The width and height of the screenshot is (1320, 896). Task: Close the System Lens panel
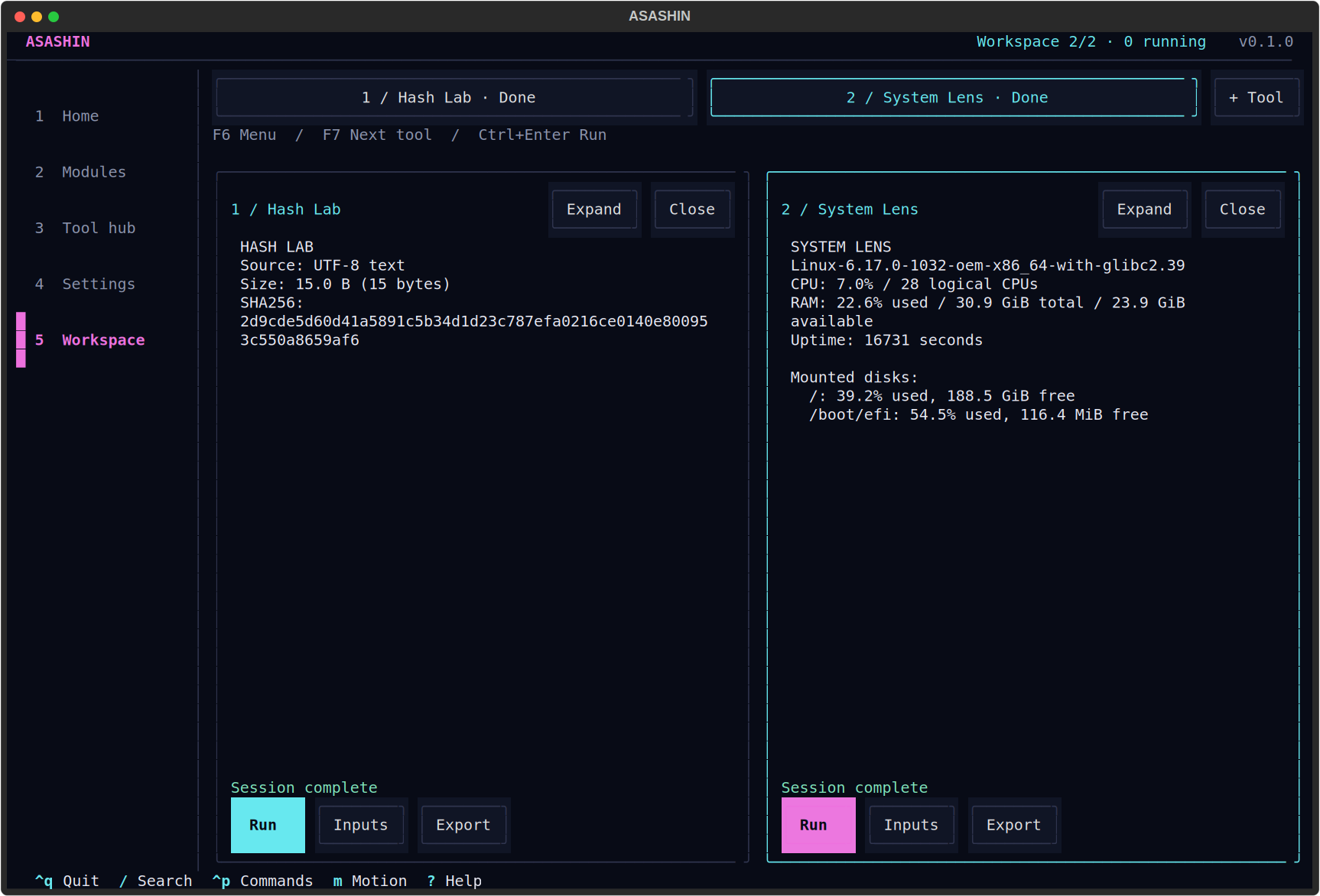tap(1242, 209)
